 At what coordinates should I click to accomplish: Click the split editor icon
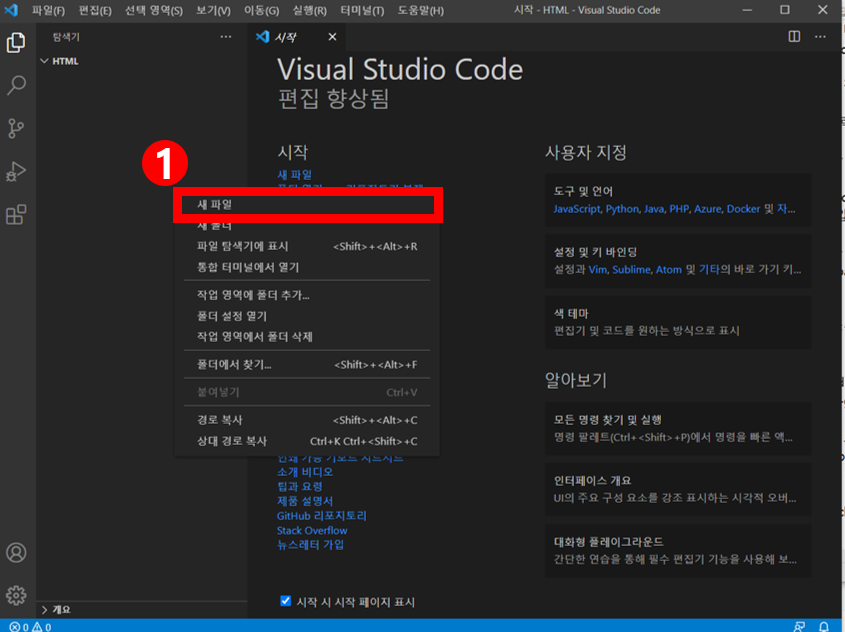pos(794,37)
